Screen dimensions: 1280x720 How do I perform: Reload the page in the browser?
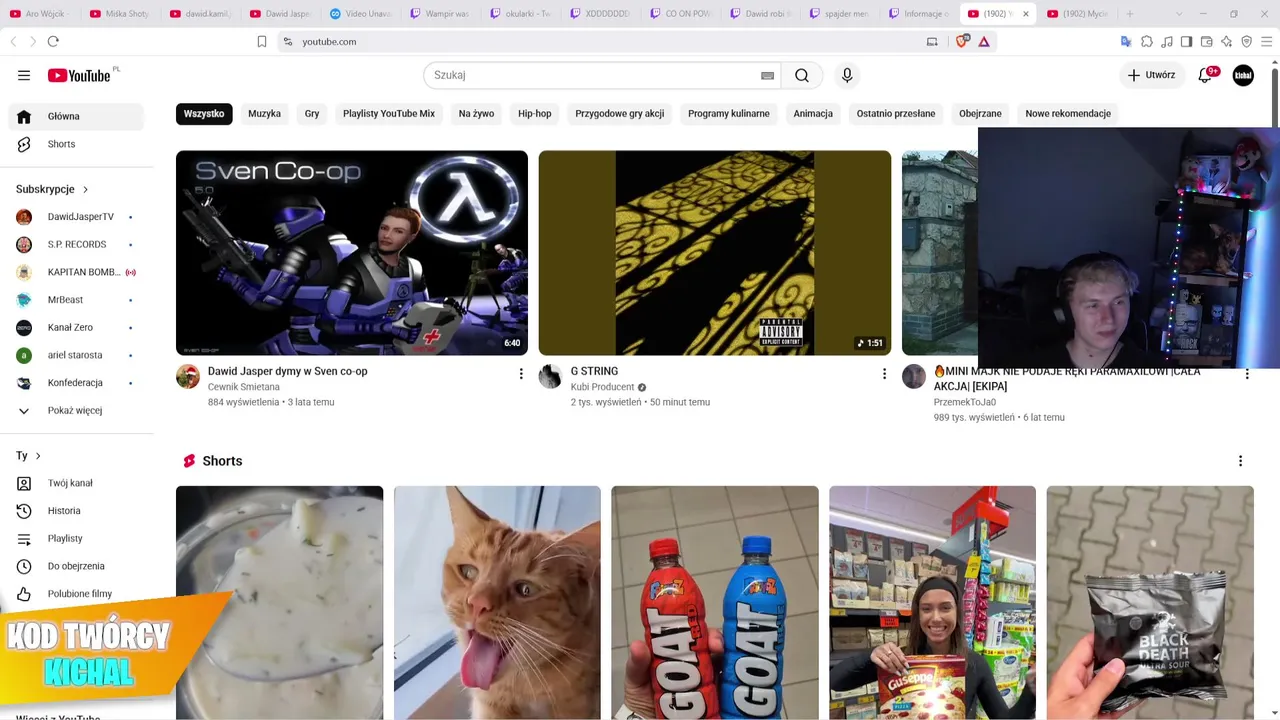[53, 41]
